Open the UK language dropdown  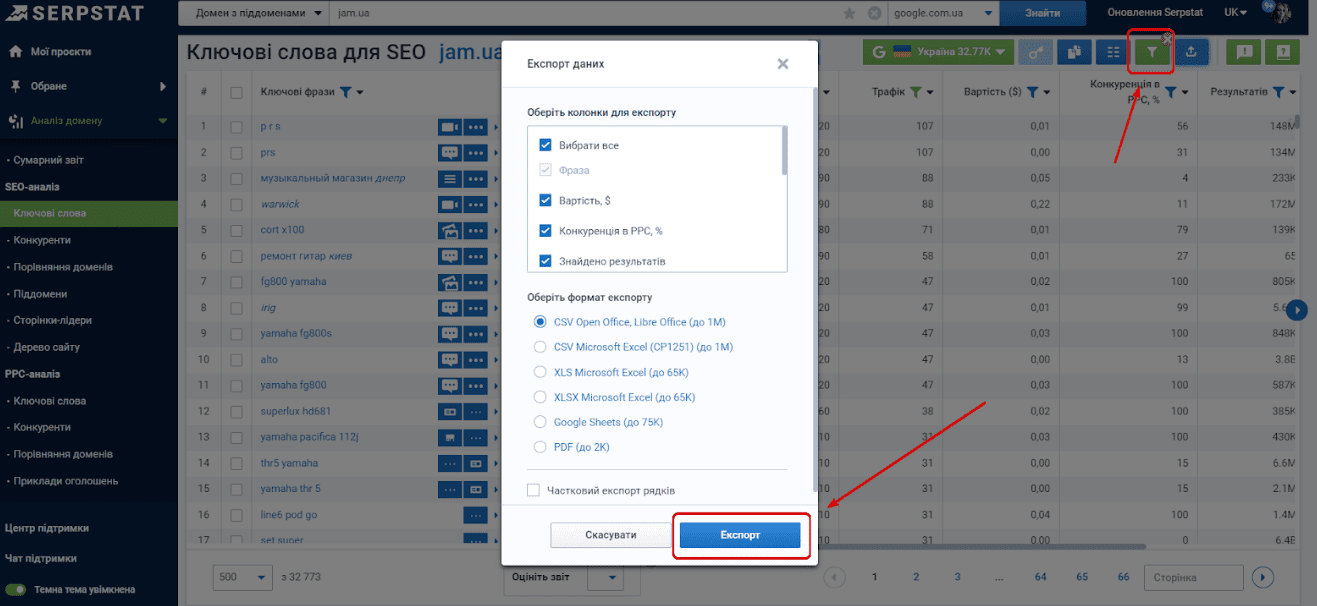tap(1235, 12)
